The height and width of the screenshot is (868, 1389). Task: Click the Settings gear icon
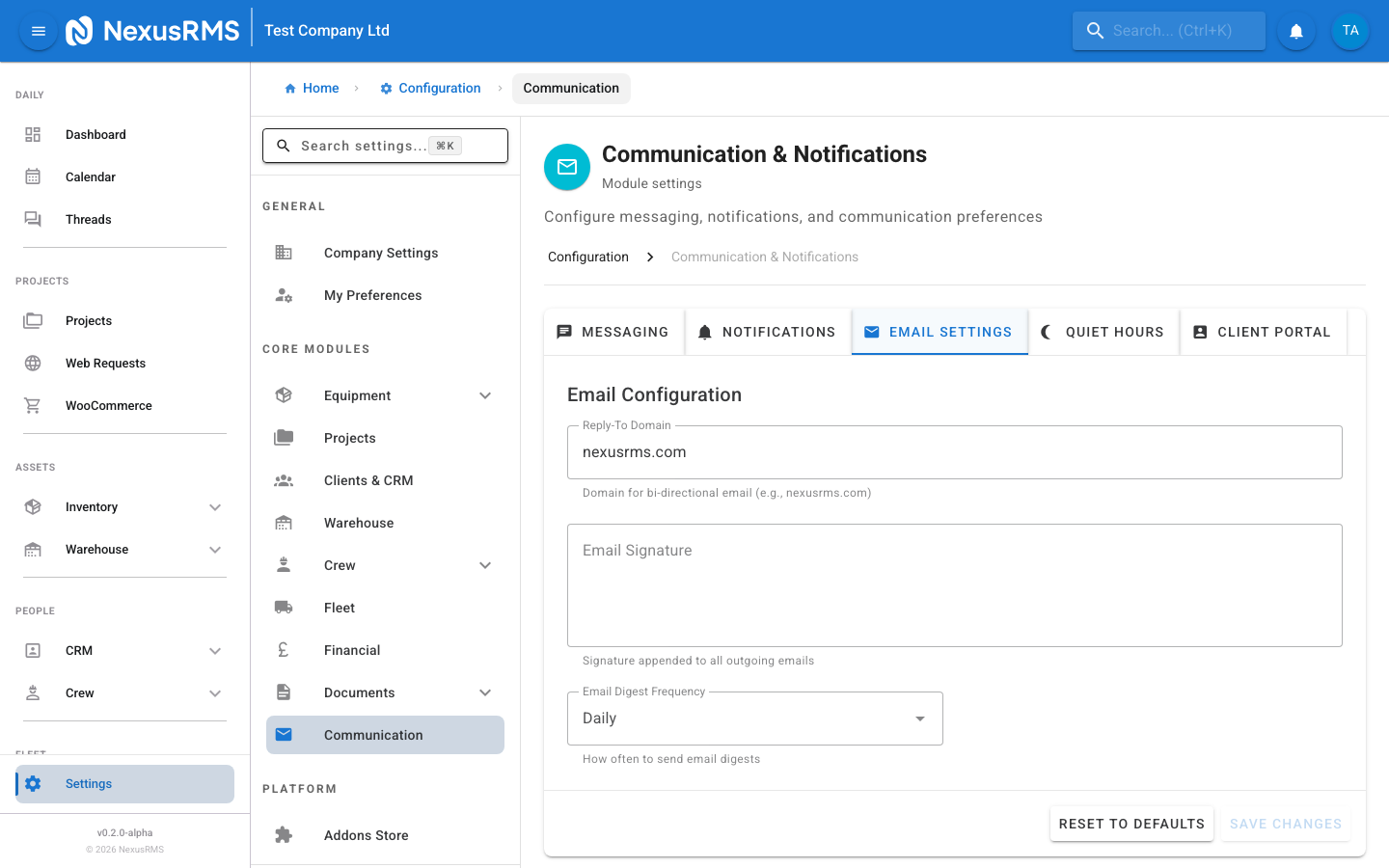34,783
